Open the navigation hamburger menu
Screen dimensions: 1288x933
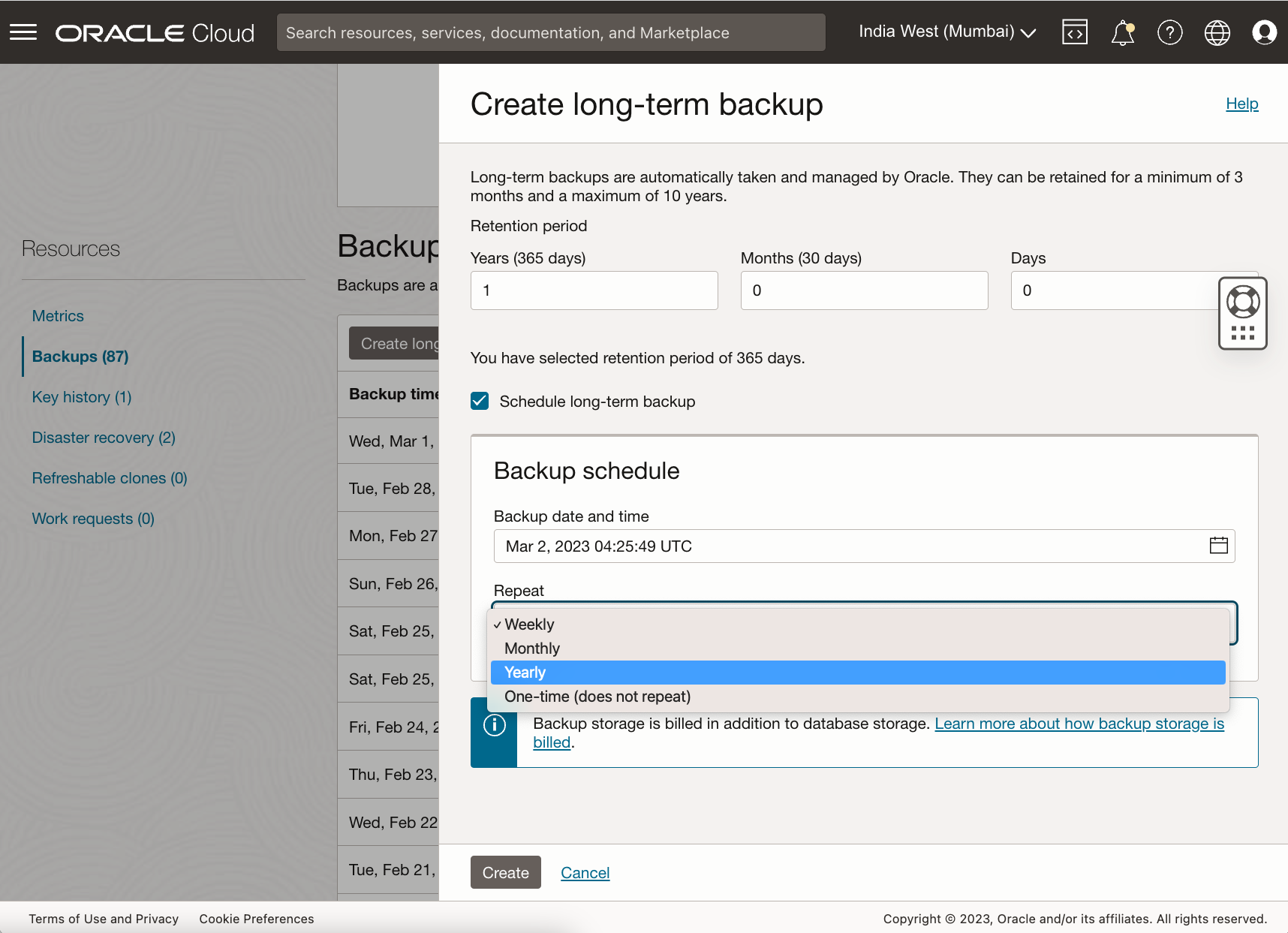point(23,32)
